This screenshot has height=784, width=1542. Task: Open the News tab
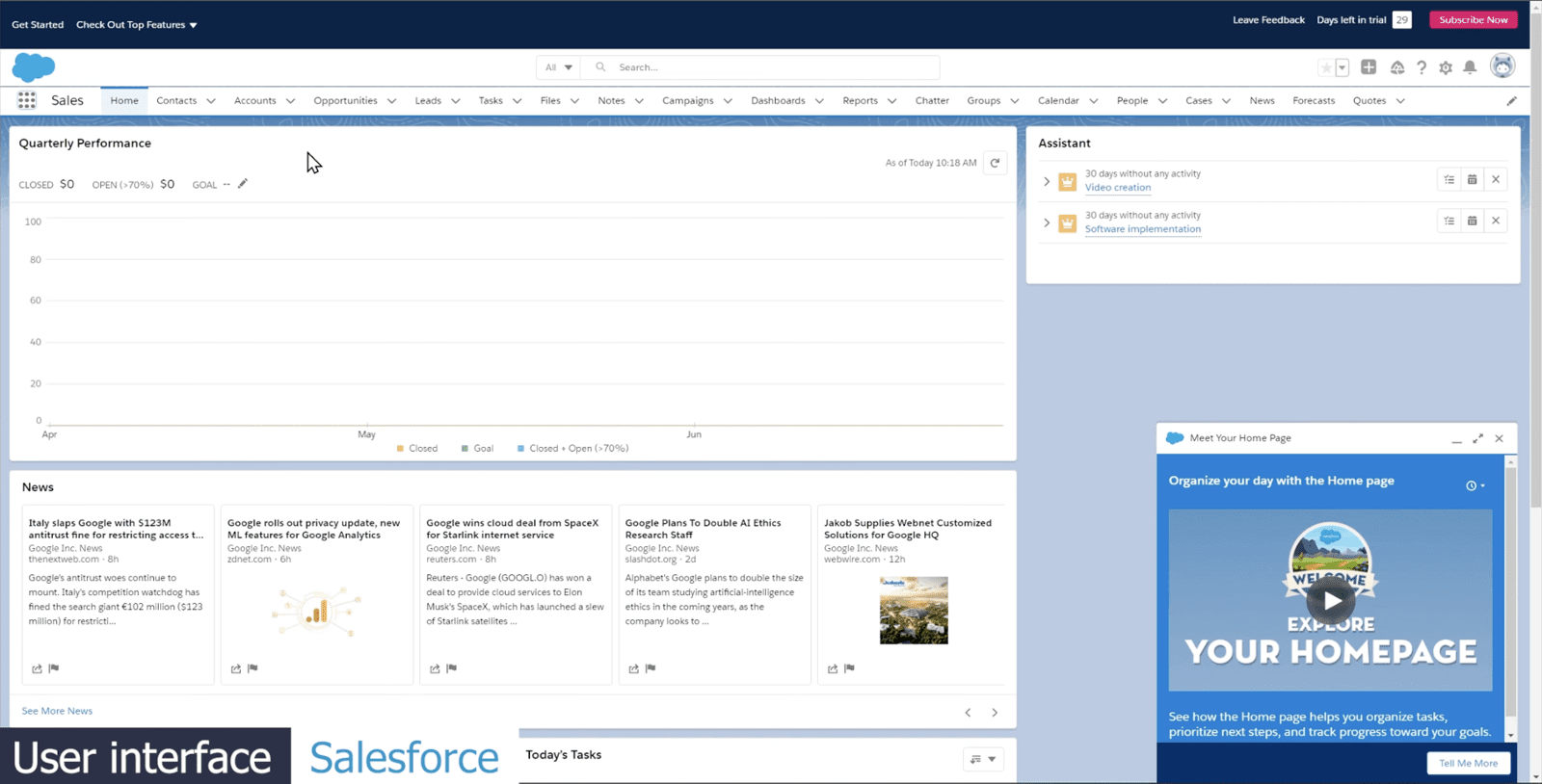click(1262, 100)
